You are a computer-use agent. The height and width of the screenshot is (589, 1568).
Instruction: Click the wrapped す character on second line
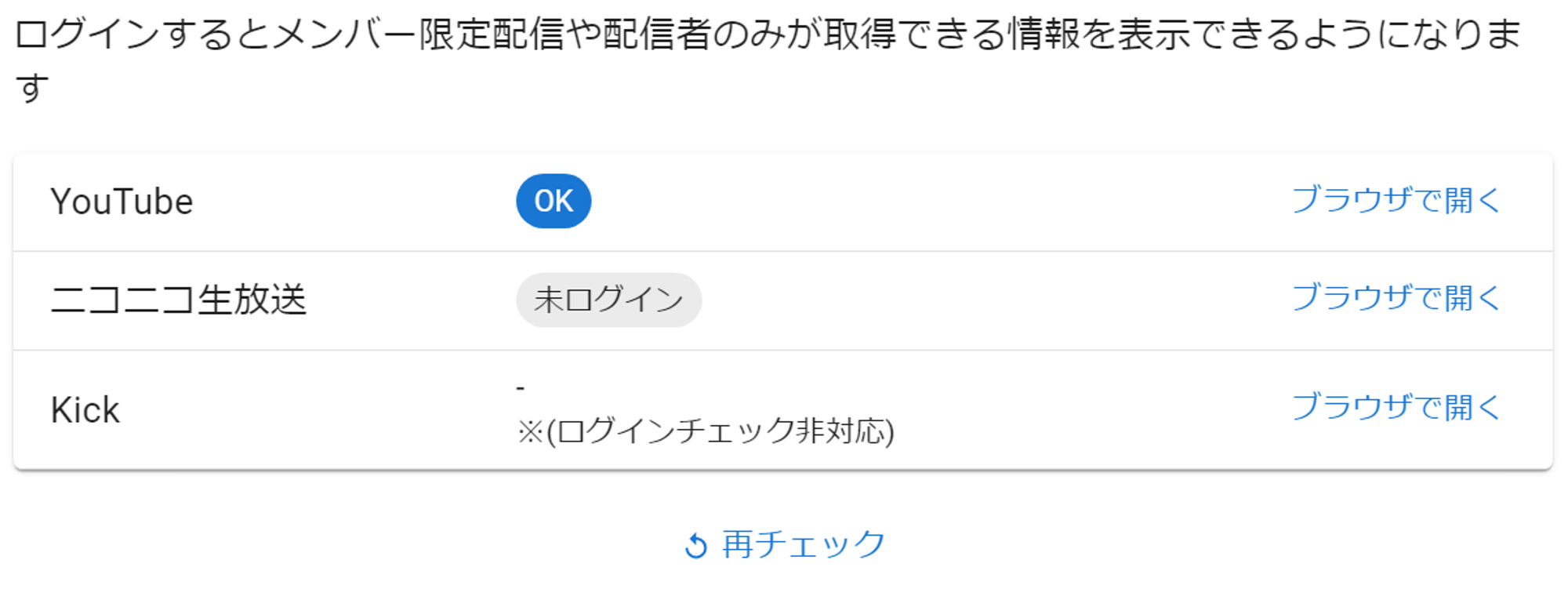click(32, 88)
